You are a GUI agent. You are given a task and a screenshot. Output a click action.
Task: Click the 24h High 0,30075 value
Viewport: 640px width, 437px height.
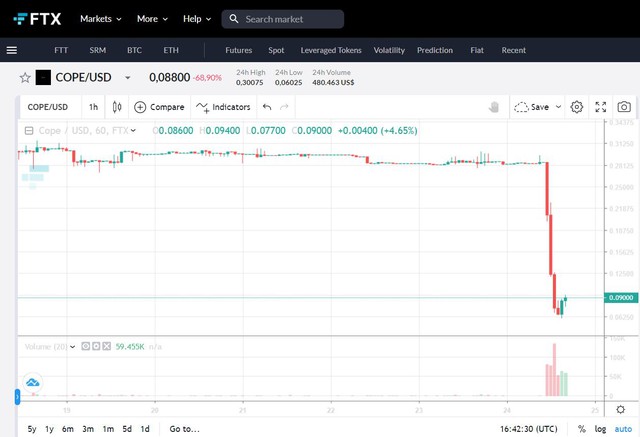(249, 82)
